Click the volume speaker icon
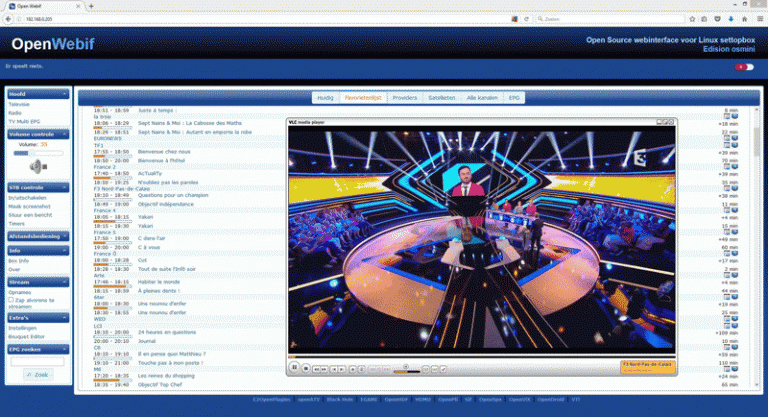768x417 pixels. pos(38,166)
